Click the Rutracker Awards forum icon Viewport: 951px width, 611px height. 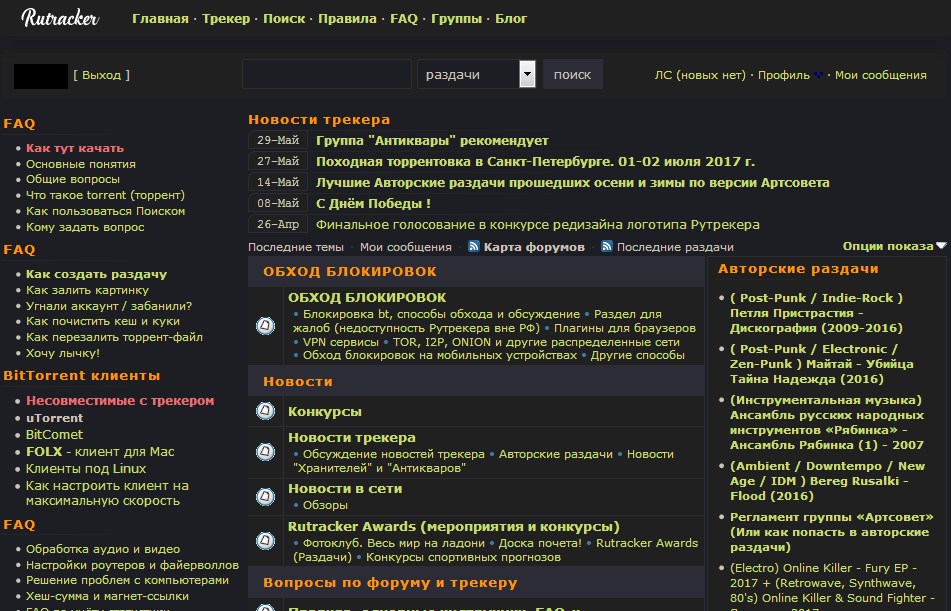[x=264, y=541]
